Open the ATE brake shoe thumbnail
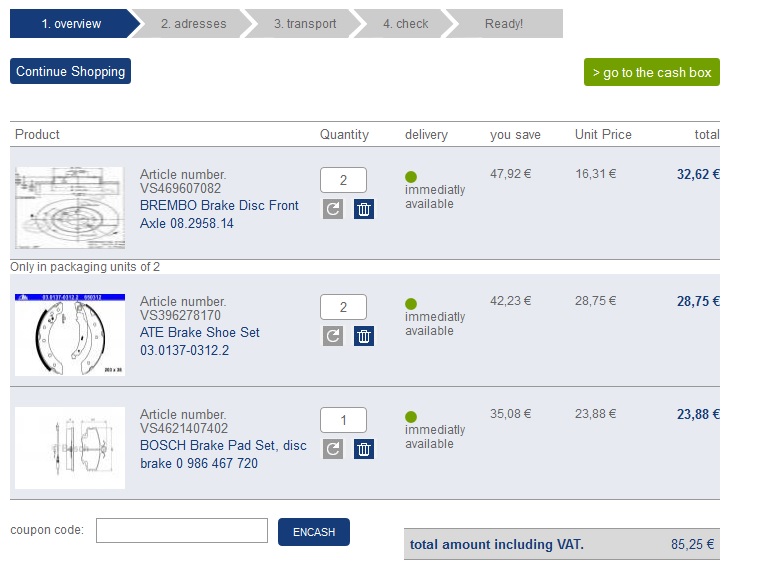The height and width of the screenshot is (573, 777). (x=70, y=335)
